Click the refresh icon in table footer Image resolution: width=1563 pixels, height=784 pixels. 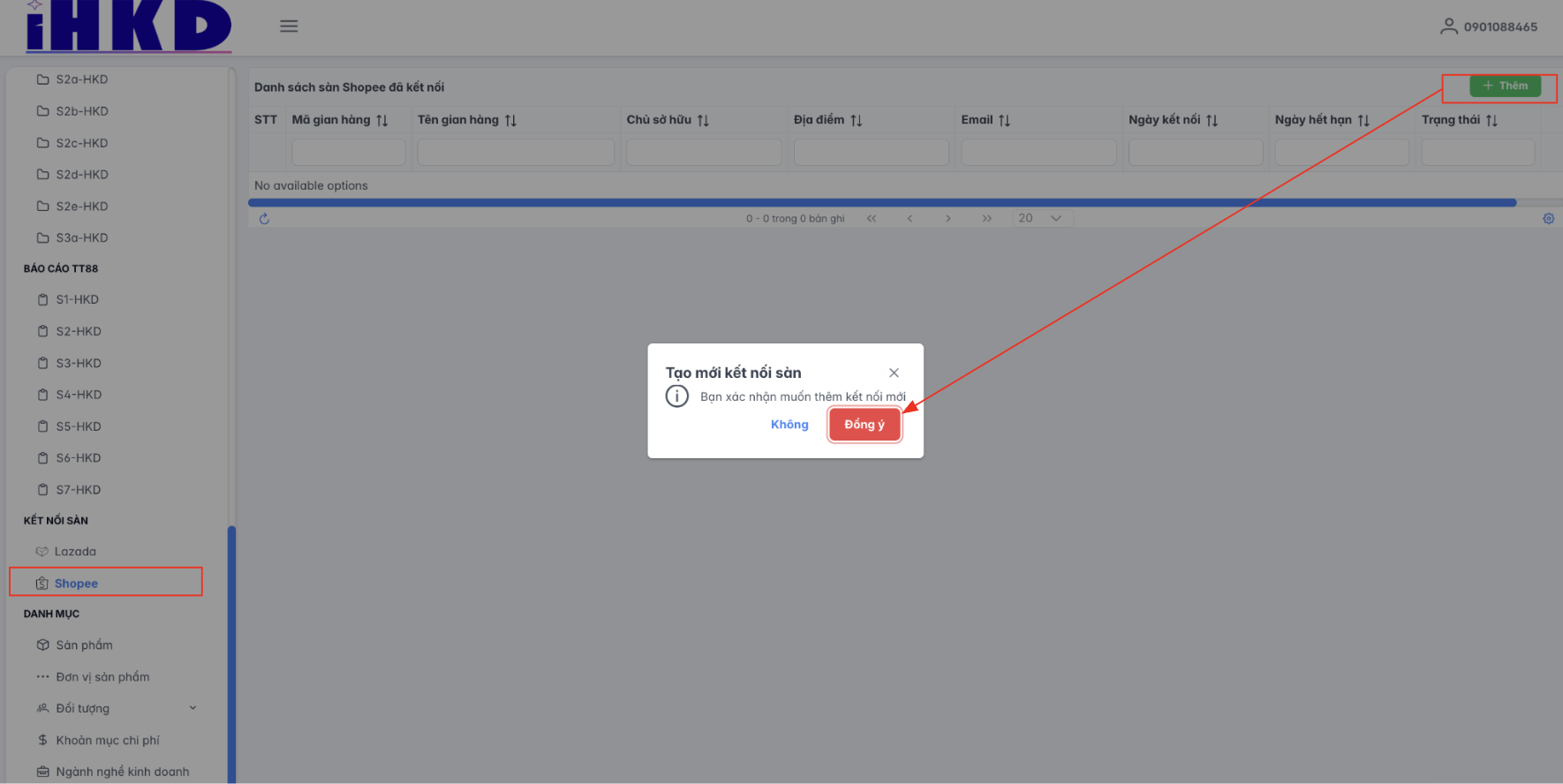pos(264,219)
